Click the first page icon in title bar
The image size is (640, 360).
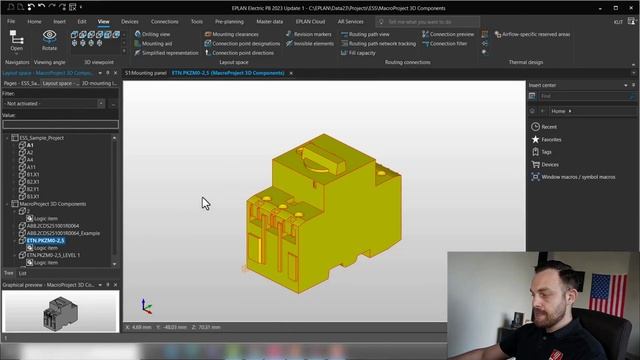coord(11,7)
